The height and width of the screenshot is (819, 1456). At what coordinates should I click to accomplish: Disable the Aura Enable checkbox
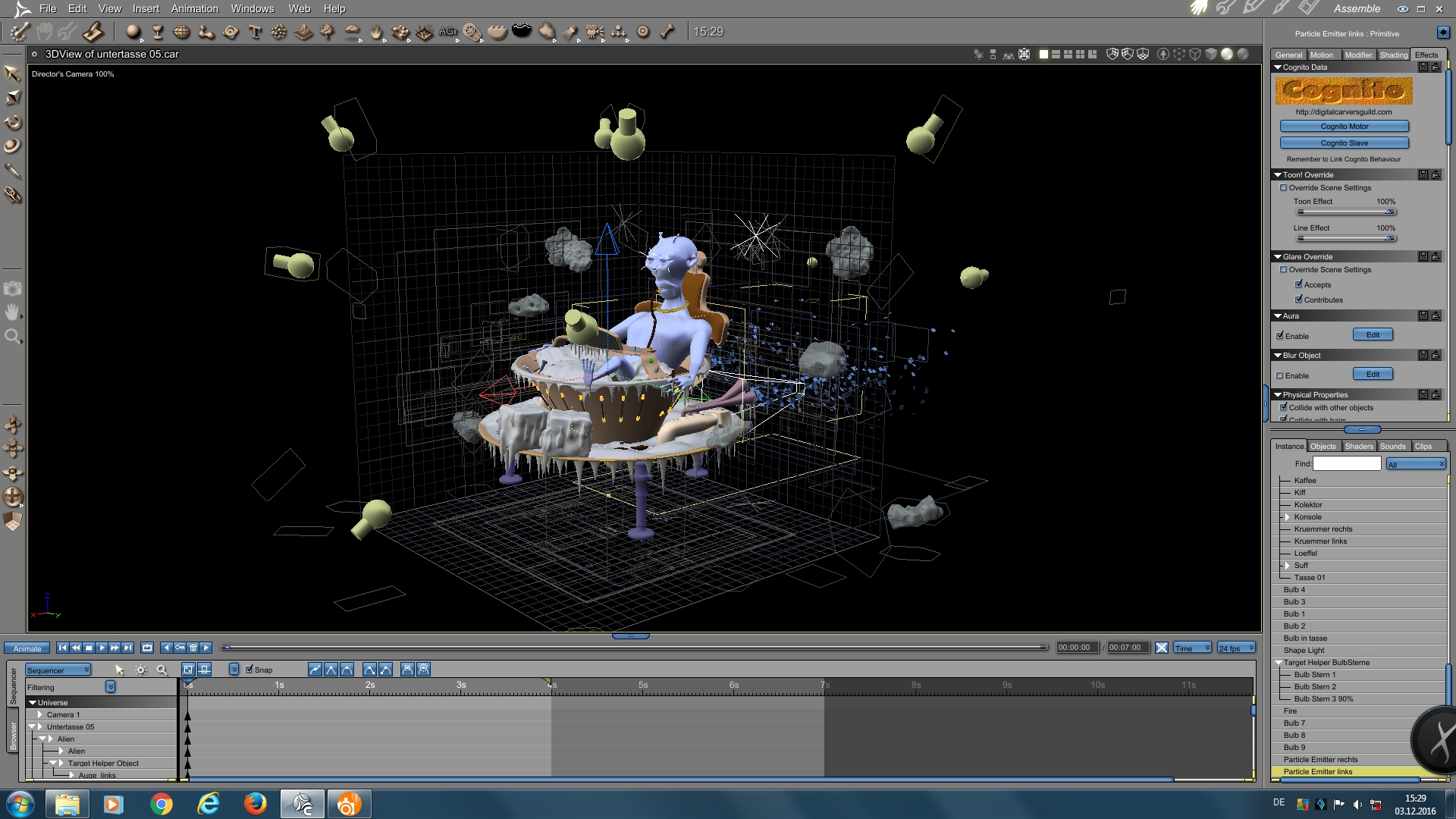pos(1280,336)
